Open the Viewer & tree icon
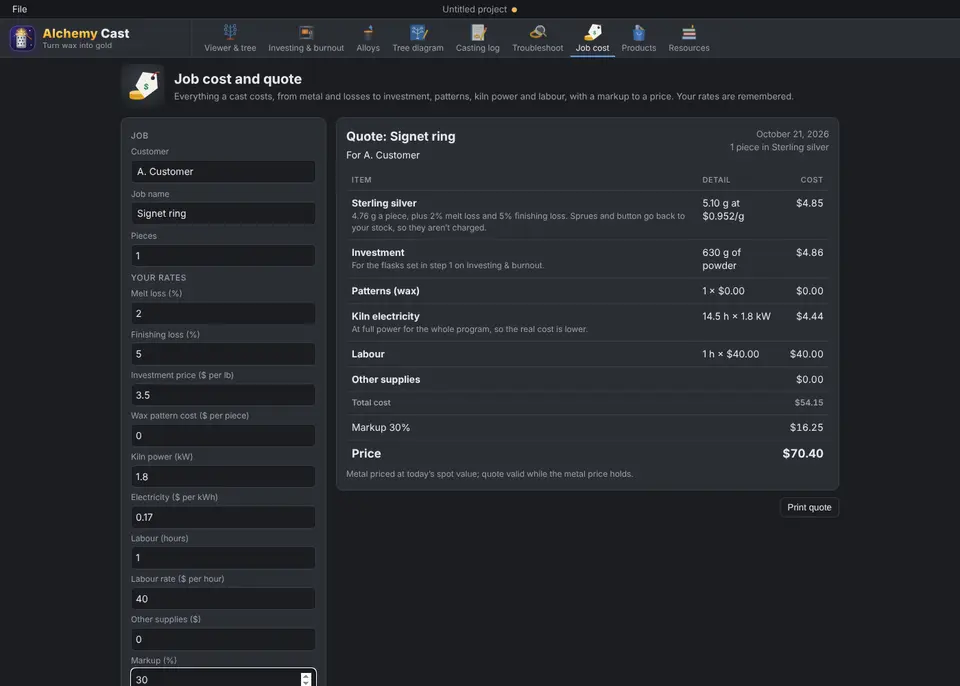Image resolution: width=960 pixels, height=686 pixels. pos(230,31)
